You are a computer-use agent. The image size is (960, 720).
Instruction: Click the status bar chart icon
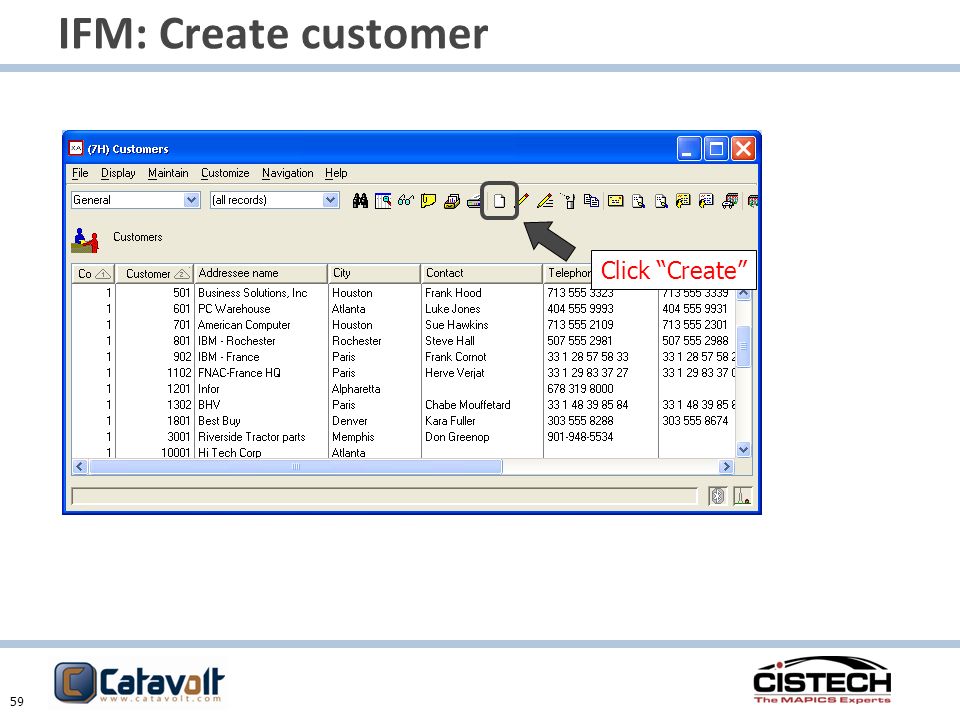tap(743, 496)
